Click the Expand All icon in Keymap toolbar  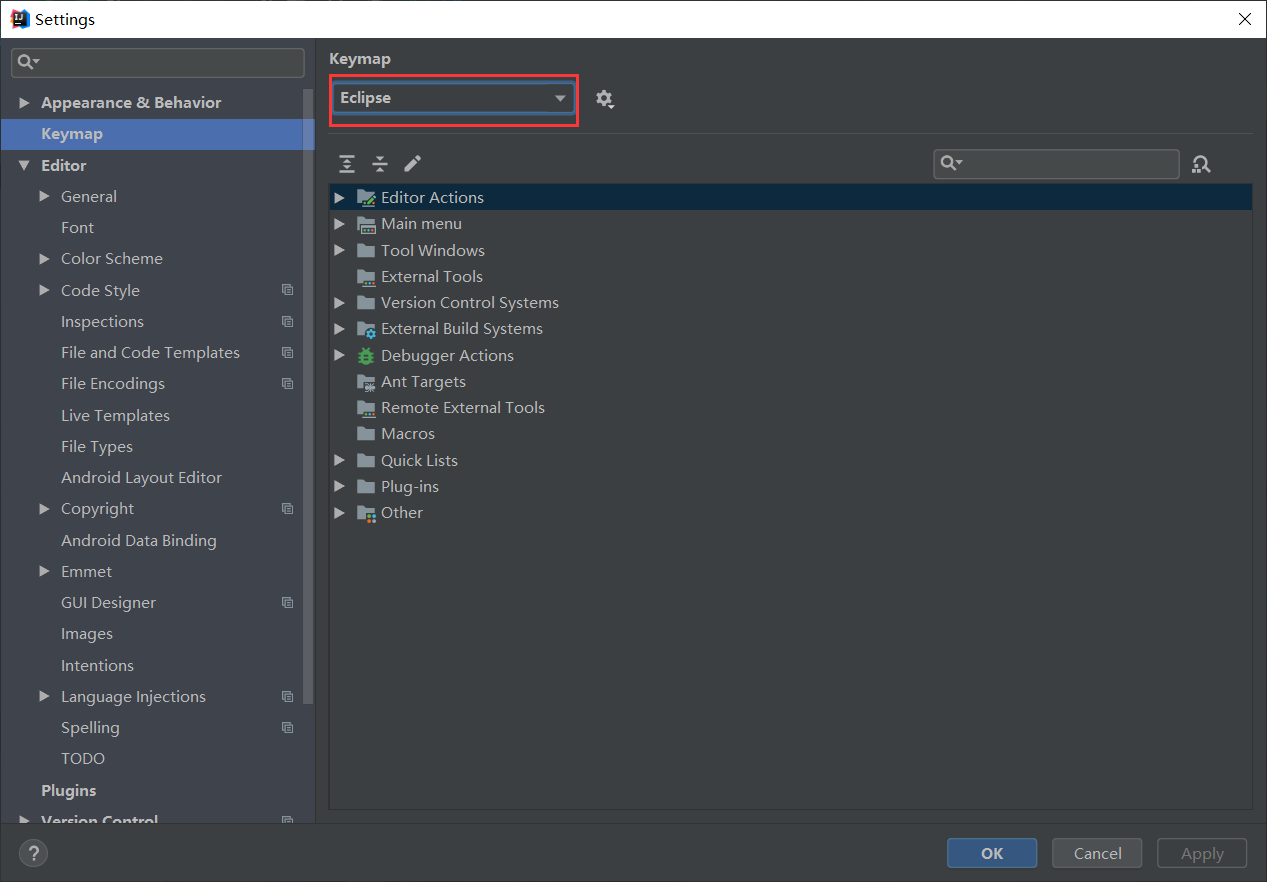coord(347,164)
